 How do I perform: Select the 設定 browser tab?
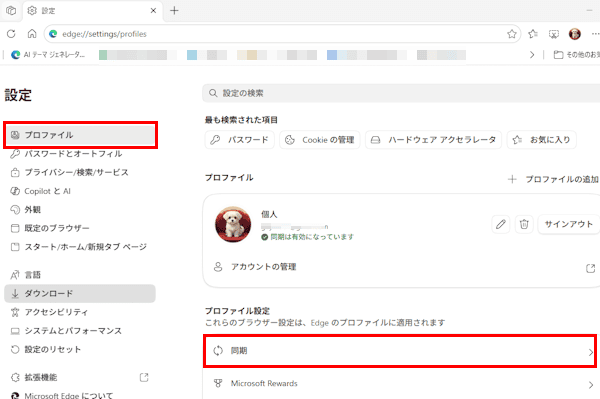coord(93,11)
